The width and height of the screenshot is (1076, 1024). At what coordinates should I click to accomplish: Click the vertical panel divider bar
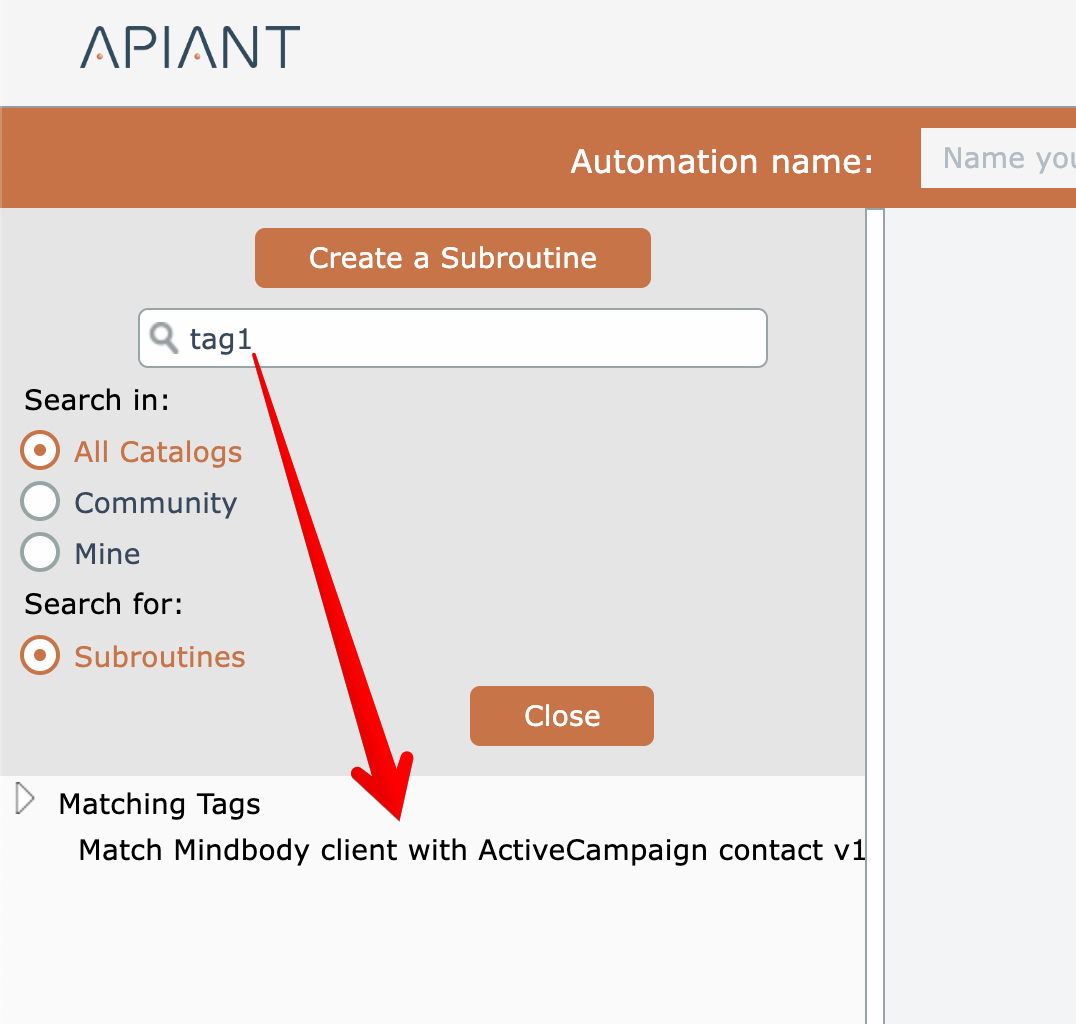pyautogui.click(x=875, y=600)
